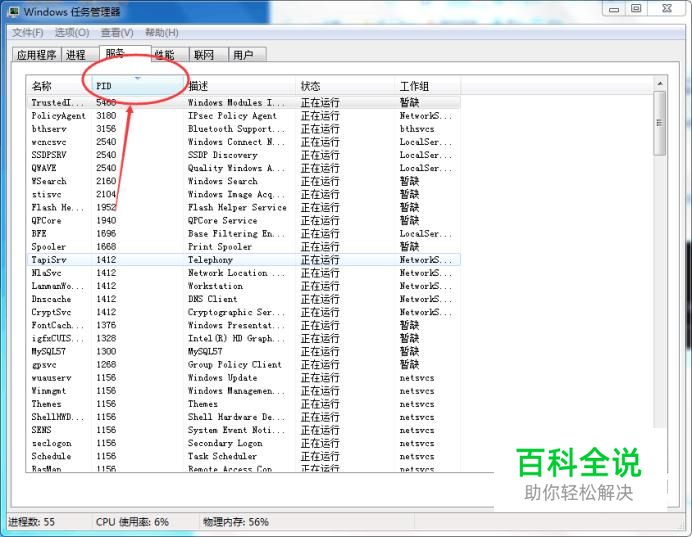Select the SENS service row
This screenshot has width=692, height=537.
[244, 430]
